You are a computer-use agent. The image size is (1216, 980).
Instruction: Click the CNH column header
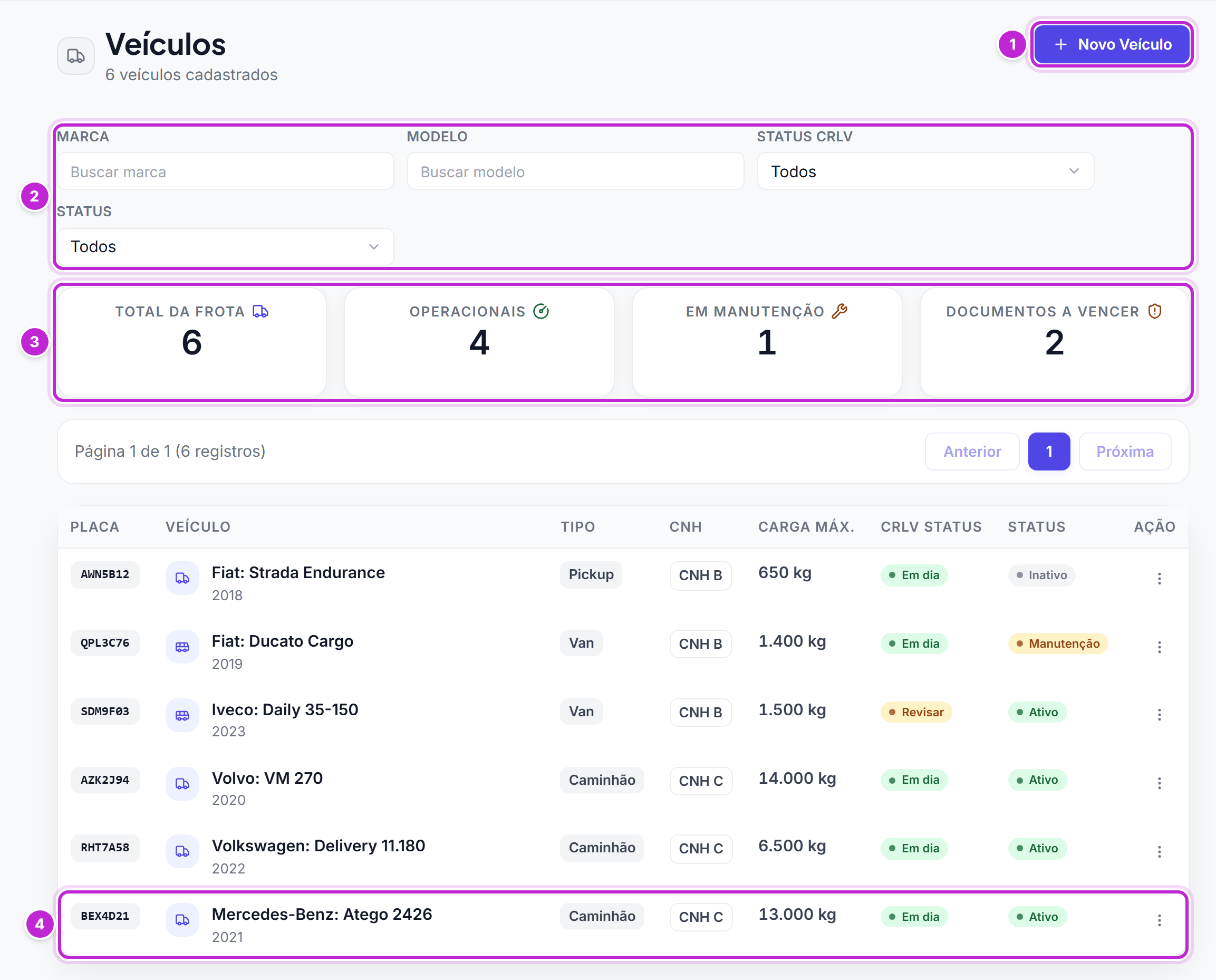686,527
